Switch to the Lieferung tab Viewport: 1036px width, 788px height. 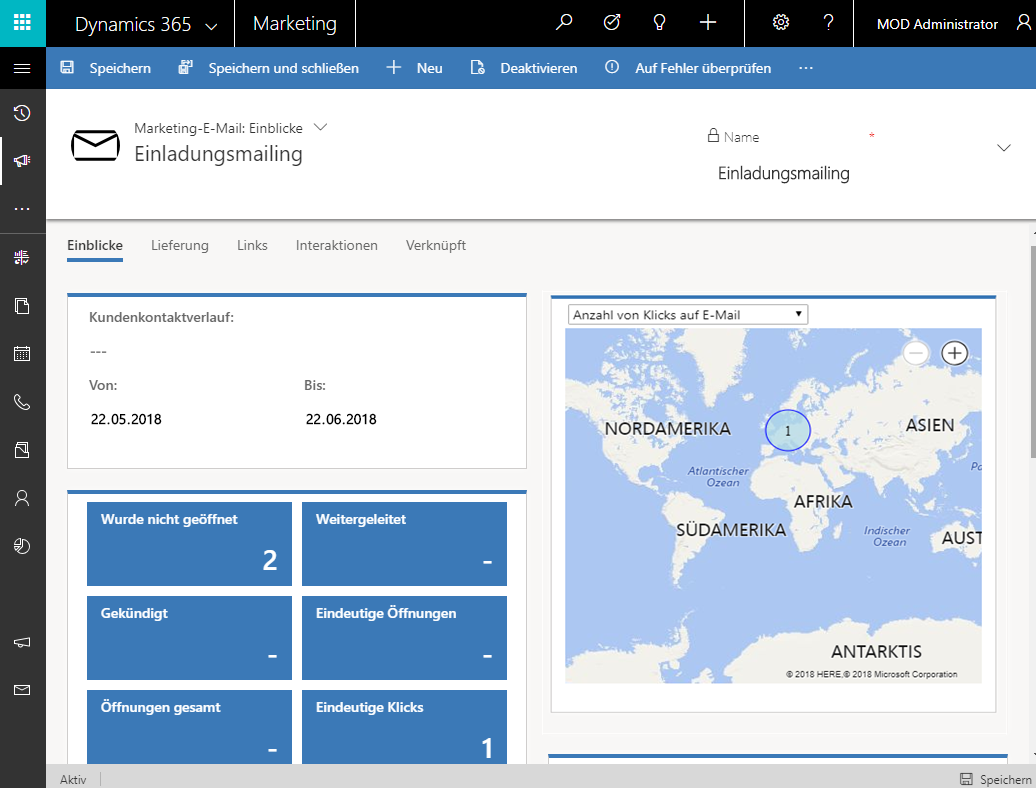tap(180, 246)
